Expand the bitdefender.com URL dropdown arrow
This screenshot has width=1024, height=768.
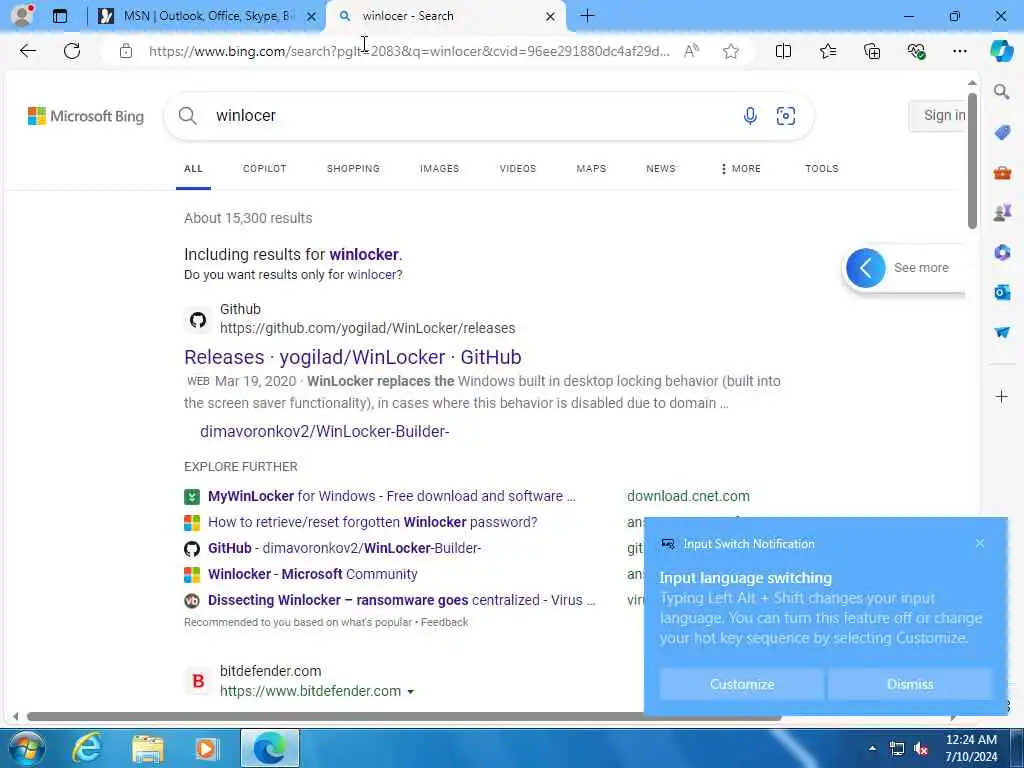click(x=410, y=692)
